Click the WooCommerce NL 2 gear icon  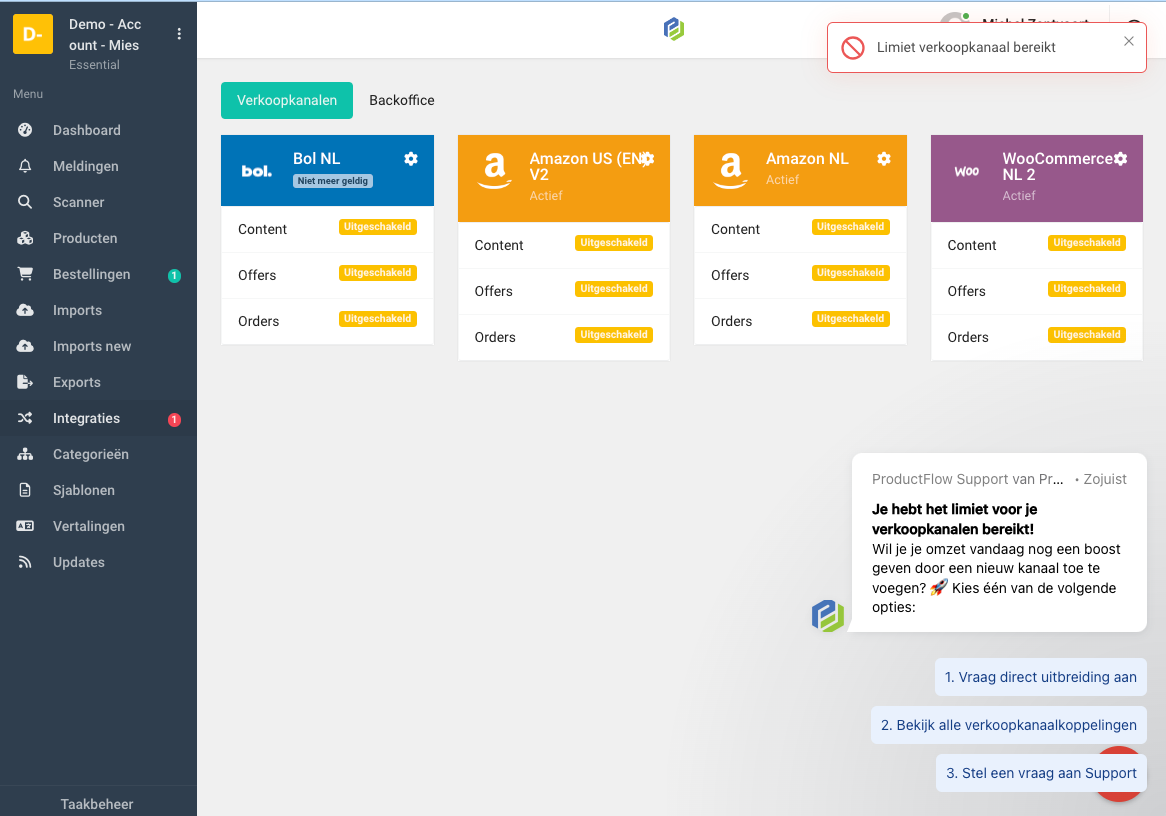click(x=1121, y=159)
